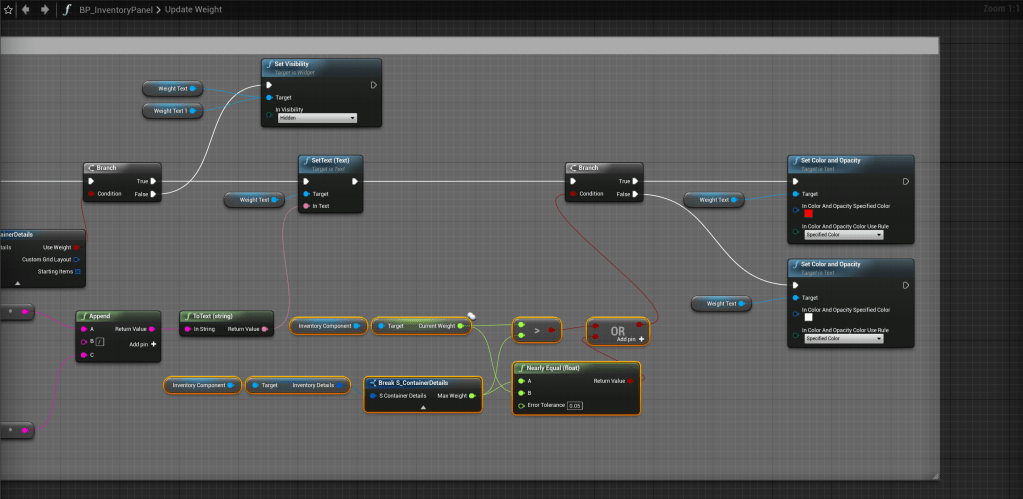Image resolution: width=1023 pixels, height=499 pixels.
Task: Toggle the Starting Items pin
Action: (76, 271)
